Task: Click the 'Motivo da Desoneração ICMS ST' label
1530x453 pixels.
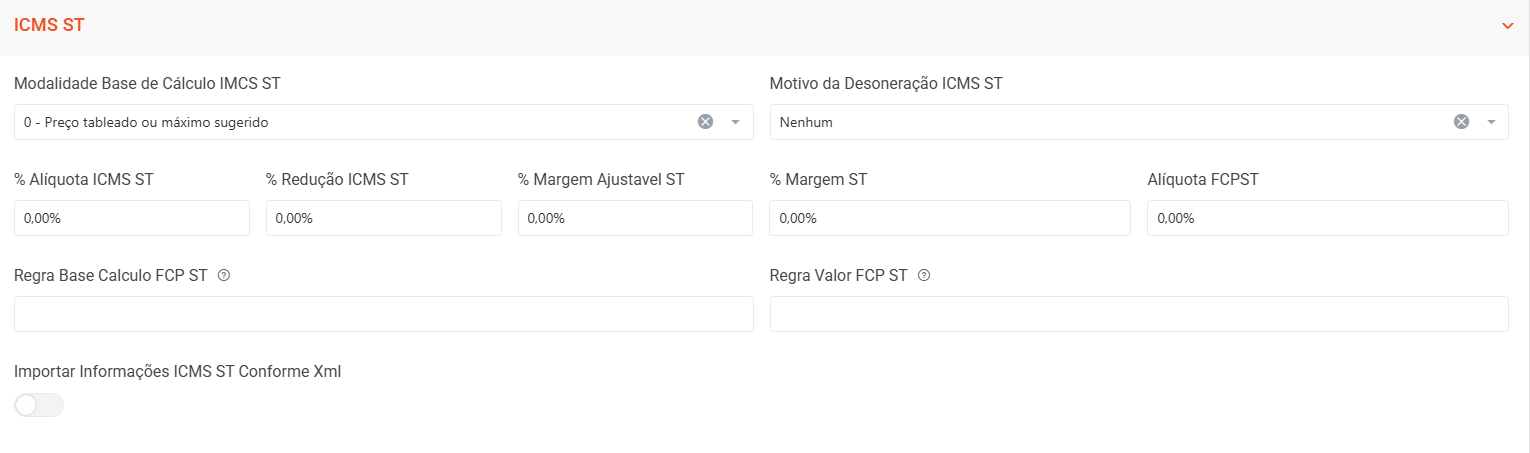Action: click(886, 84)
